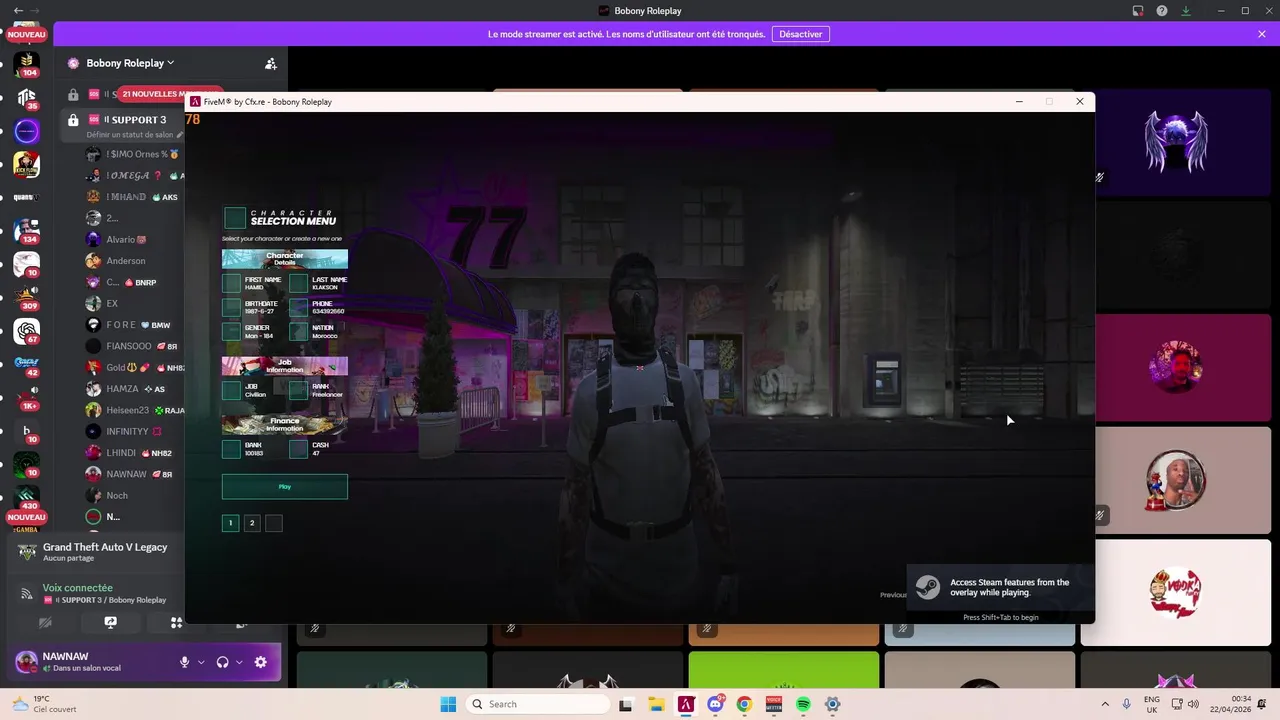Open server with 42 notification badge
Image resolution: width=1280 pixels, height=720 pixels.
tap(27, 364)
